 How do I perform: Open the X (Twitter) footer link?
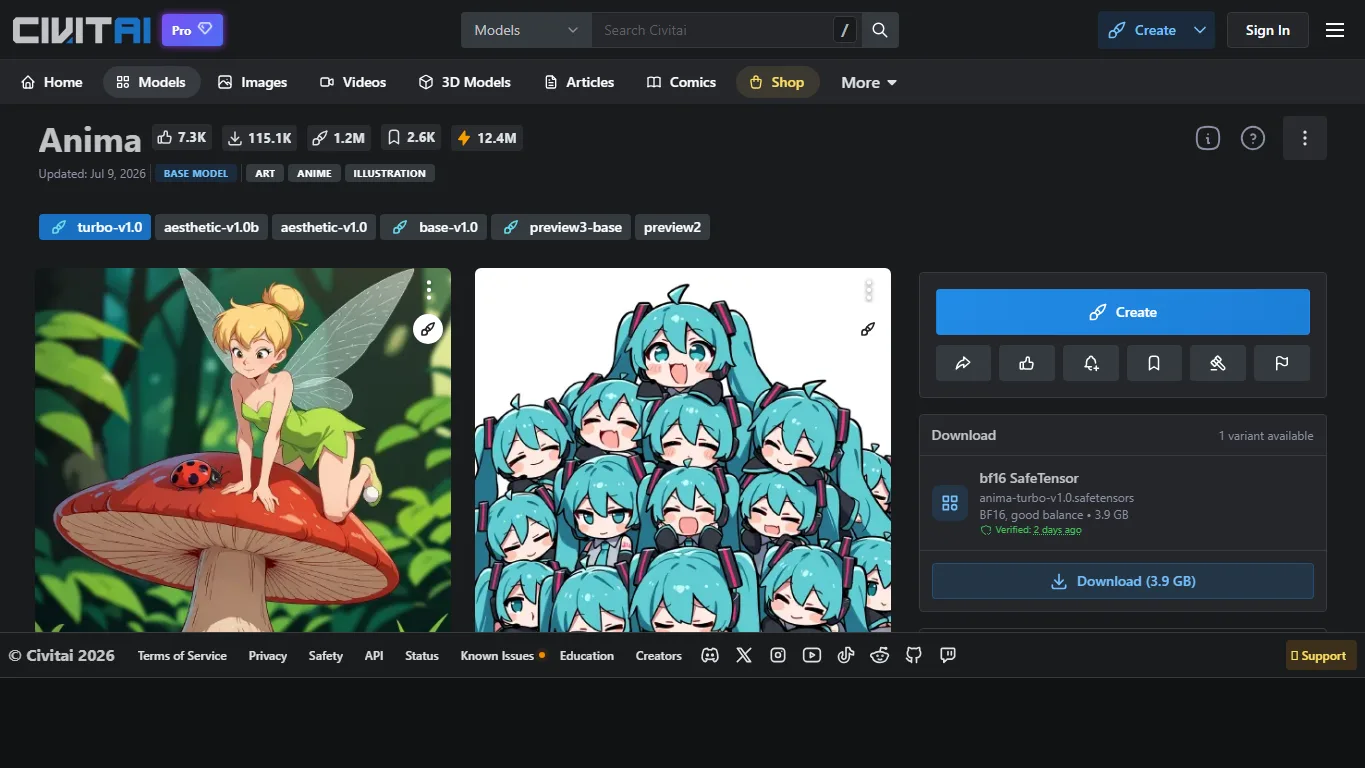744,655
